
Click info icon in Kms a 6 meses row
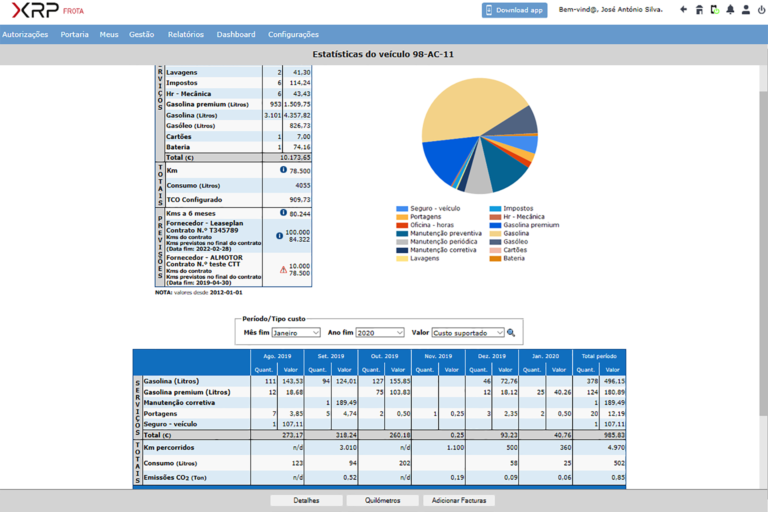pyautogui.click(x=284, y=213)
